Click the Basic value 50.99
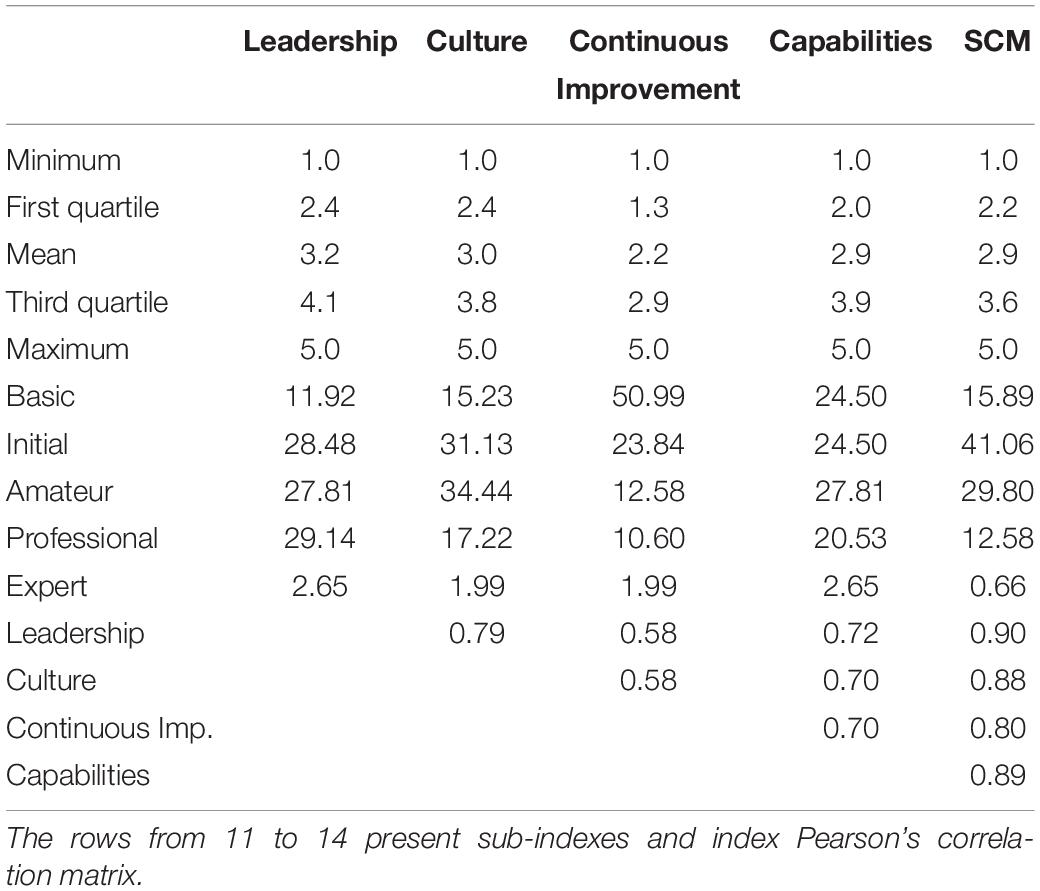This screenshot has height=891, width=1040. (647, 396)
